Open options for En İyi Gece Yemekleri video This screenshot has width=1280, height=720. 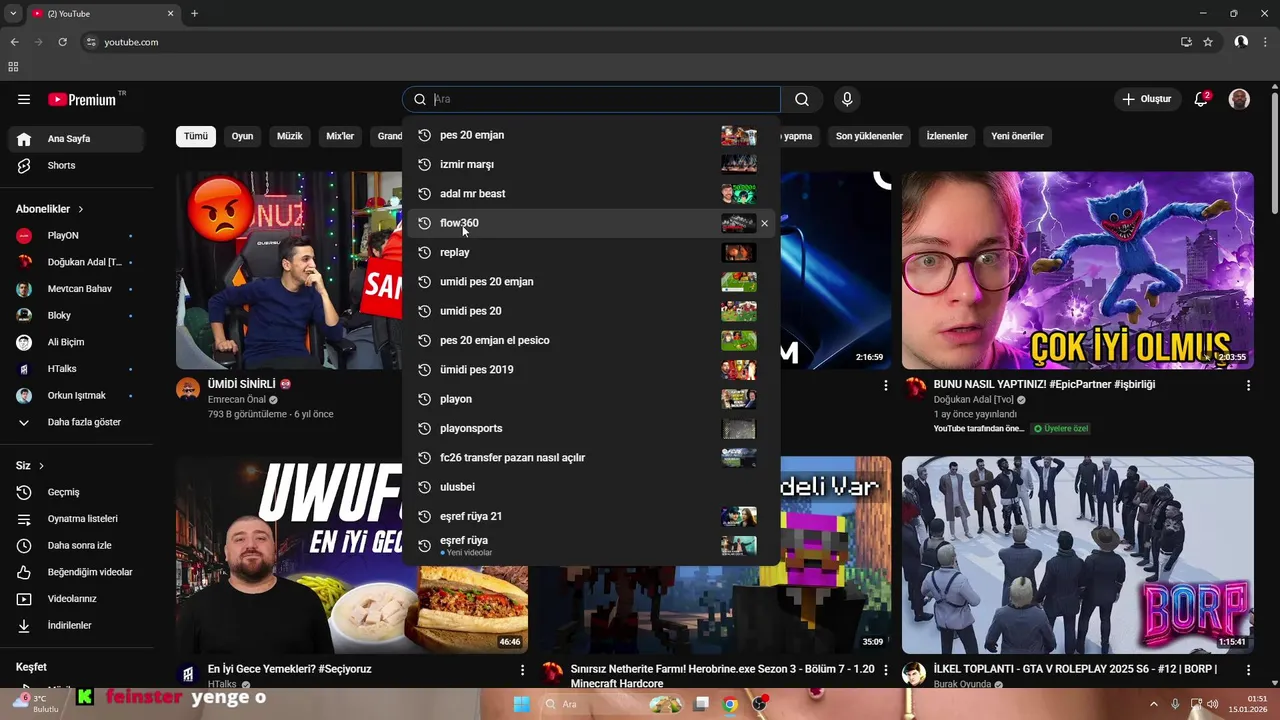click(x=522, y=670)
